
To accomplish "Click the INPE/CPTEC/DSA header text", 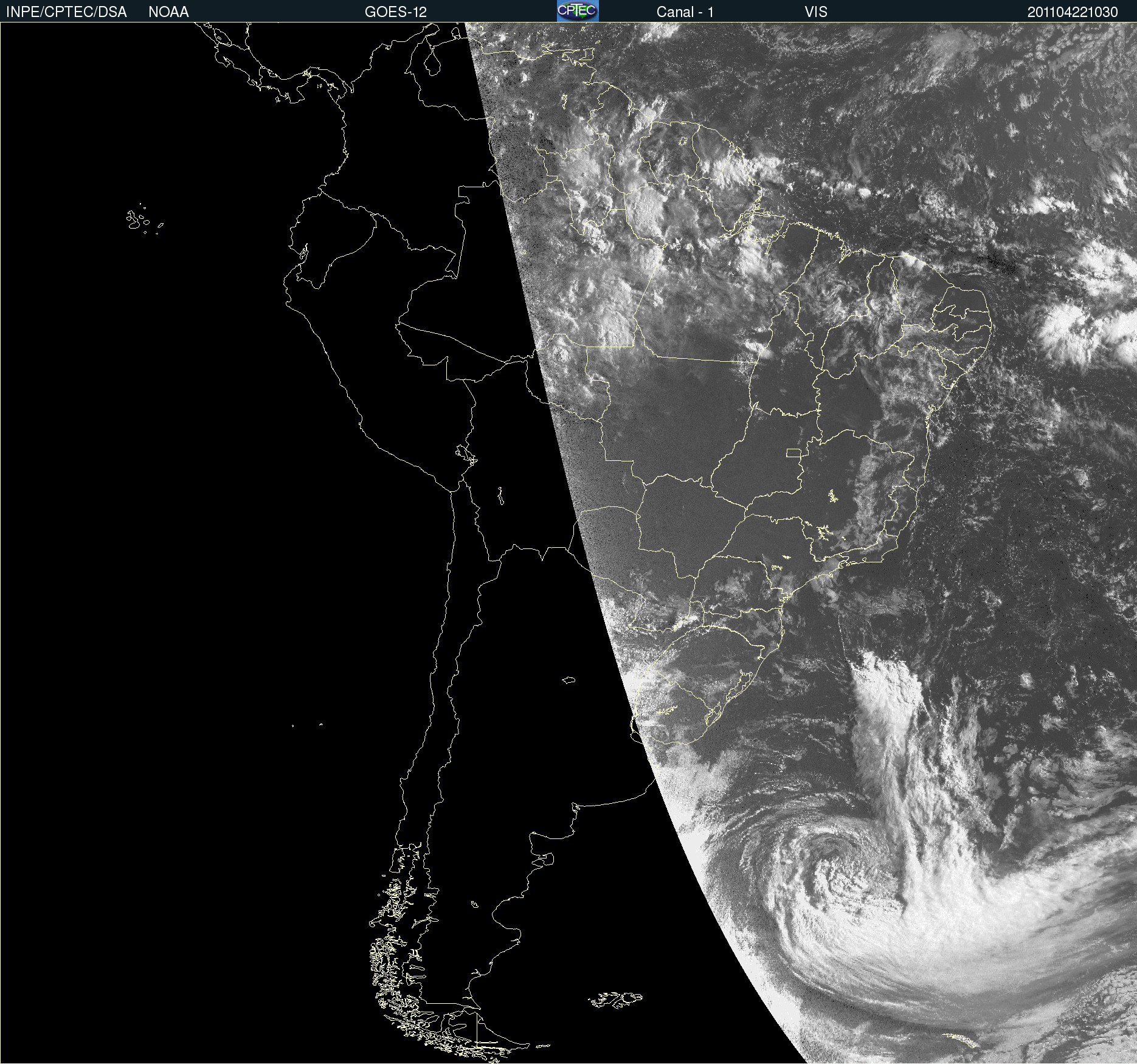I will [x=66, y=12].
